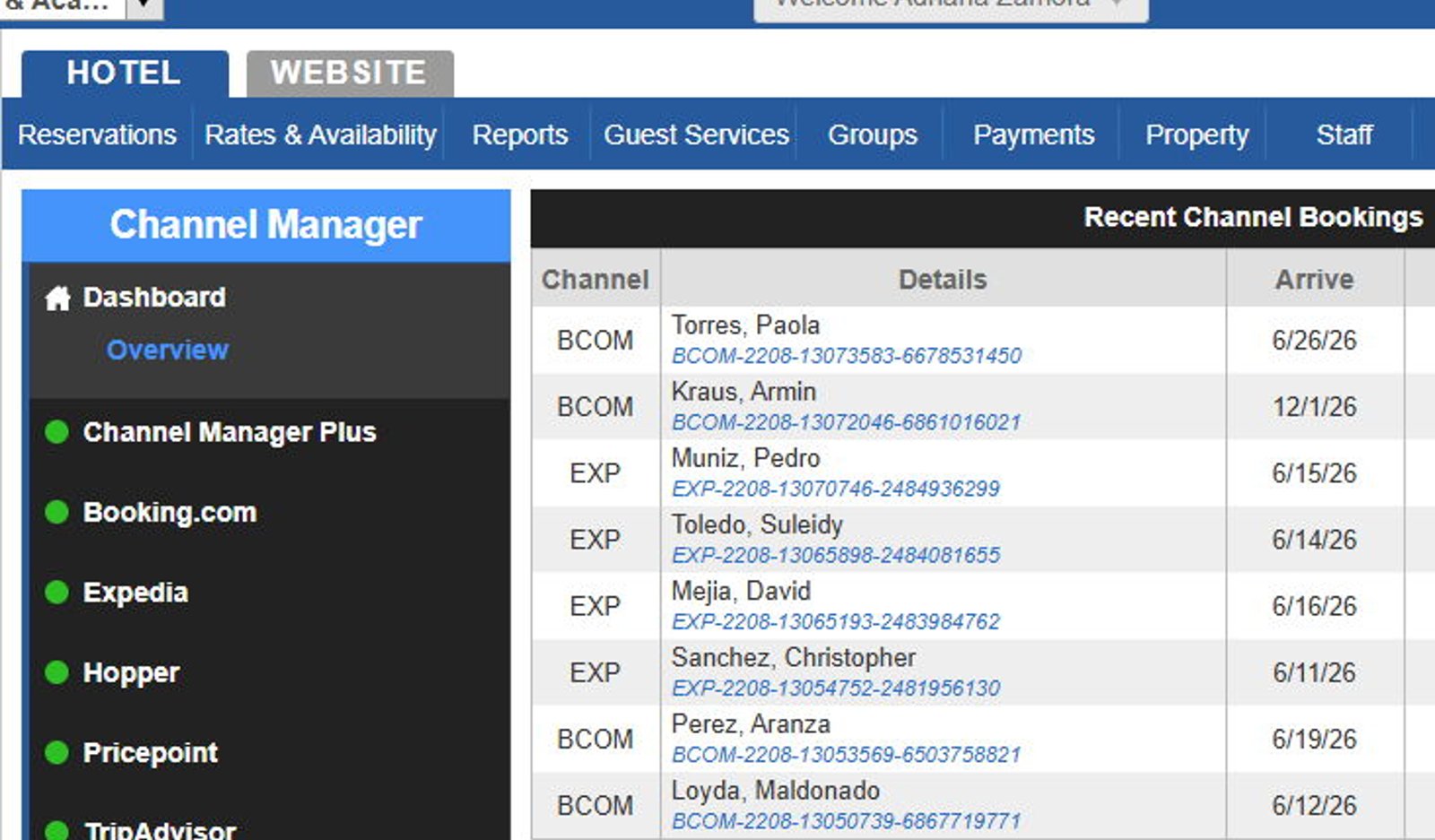This screenshot has height=840, width=1435.
Task: Click guest name Loyda, Maldonado
Action: [776, 791]
